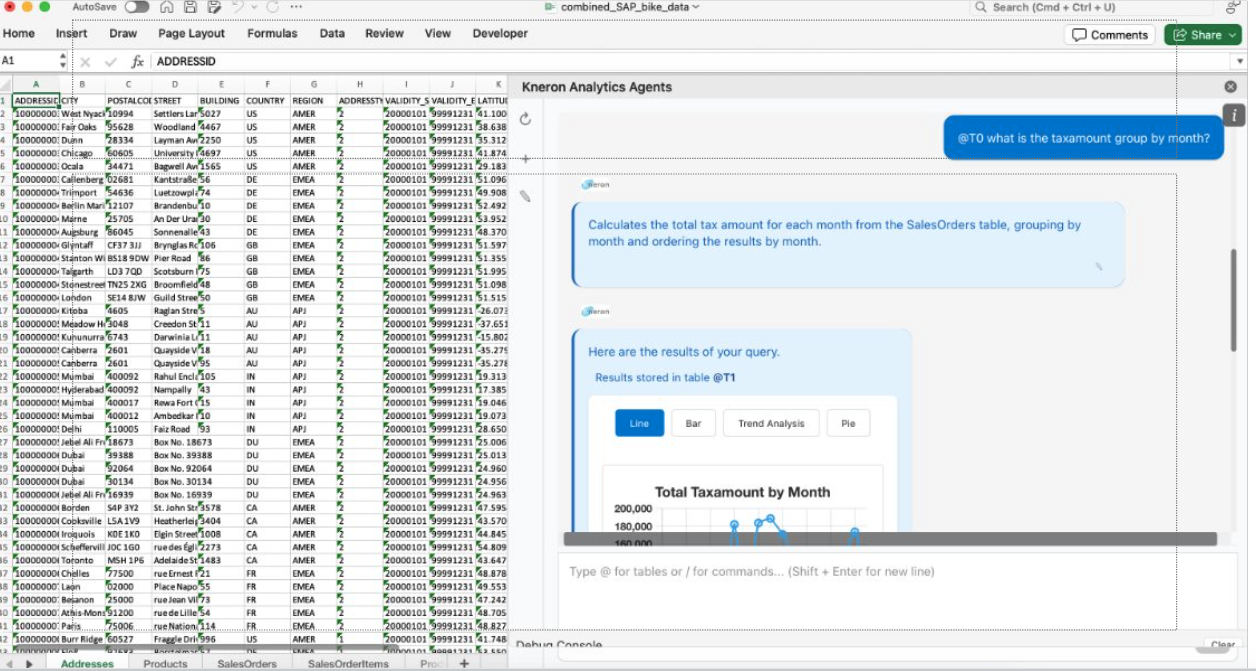
Task: Close the Kneron Analytics Agents pane
Action: coord(1231,87)
